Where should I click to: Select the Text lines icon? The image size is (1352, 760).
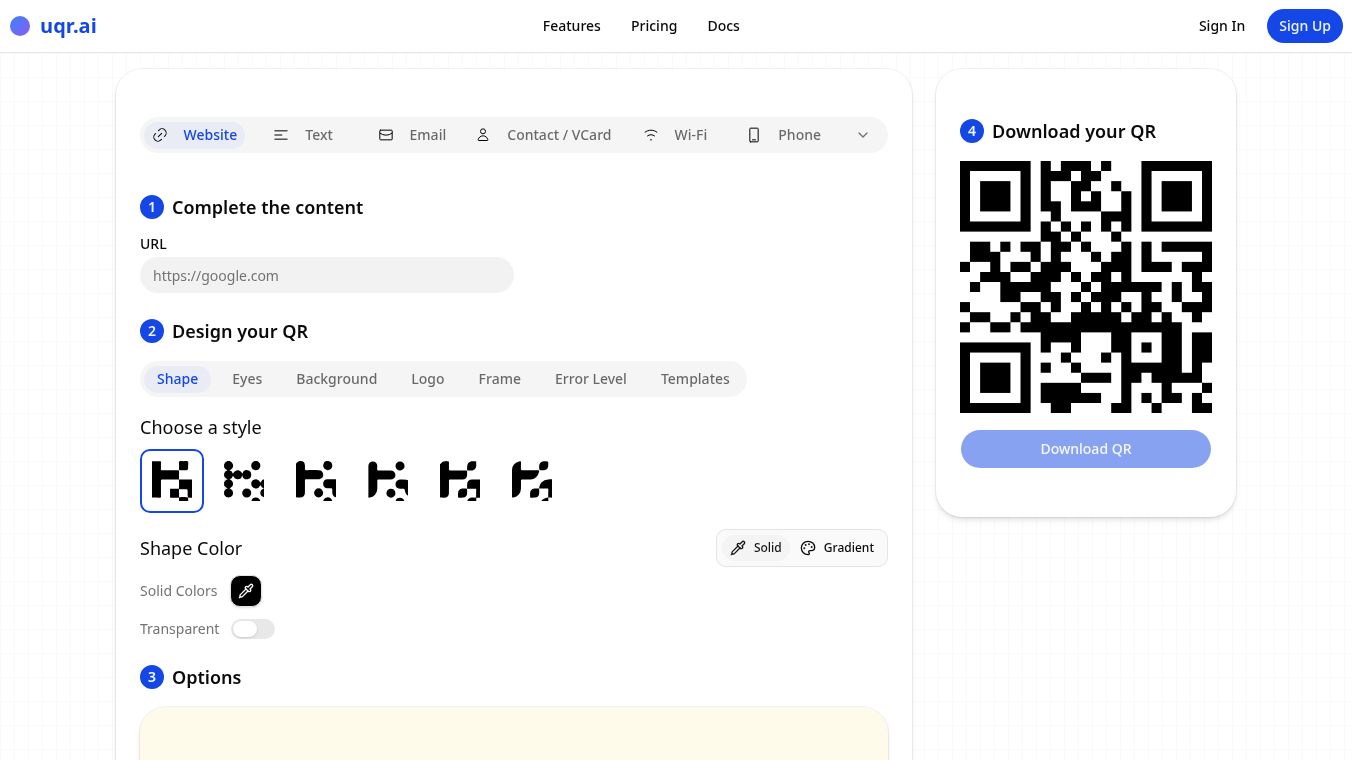[281, 135]
